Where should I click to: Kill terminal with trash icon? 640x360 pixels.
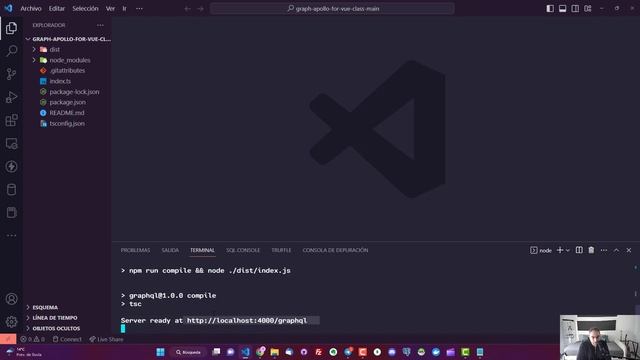591,250
